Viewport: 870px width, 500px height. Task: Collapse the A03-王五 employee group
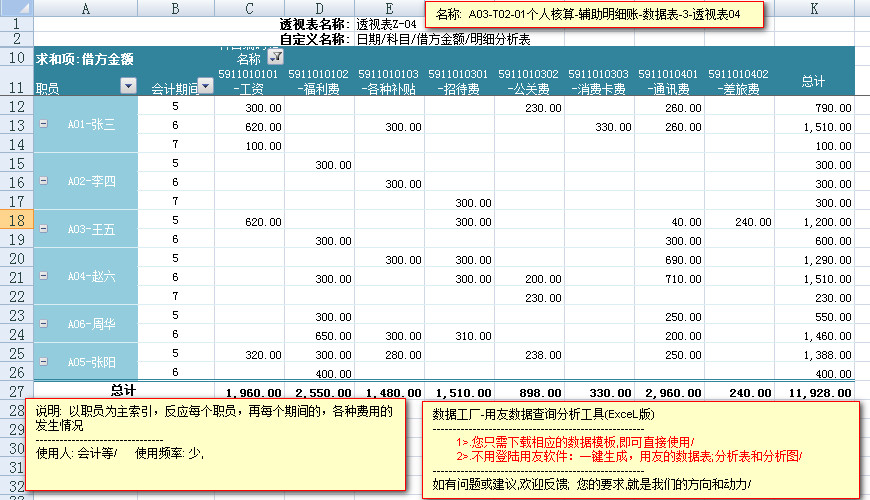tap(43, 229)
